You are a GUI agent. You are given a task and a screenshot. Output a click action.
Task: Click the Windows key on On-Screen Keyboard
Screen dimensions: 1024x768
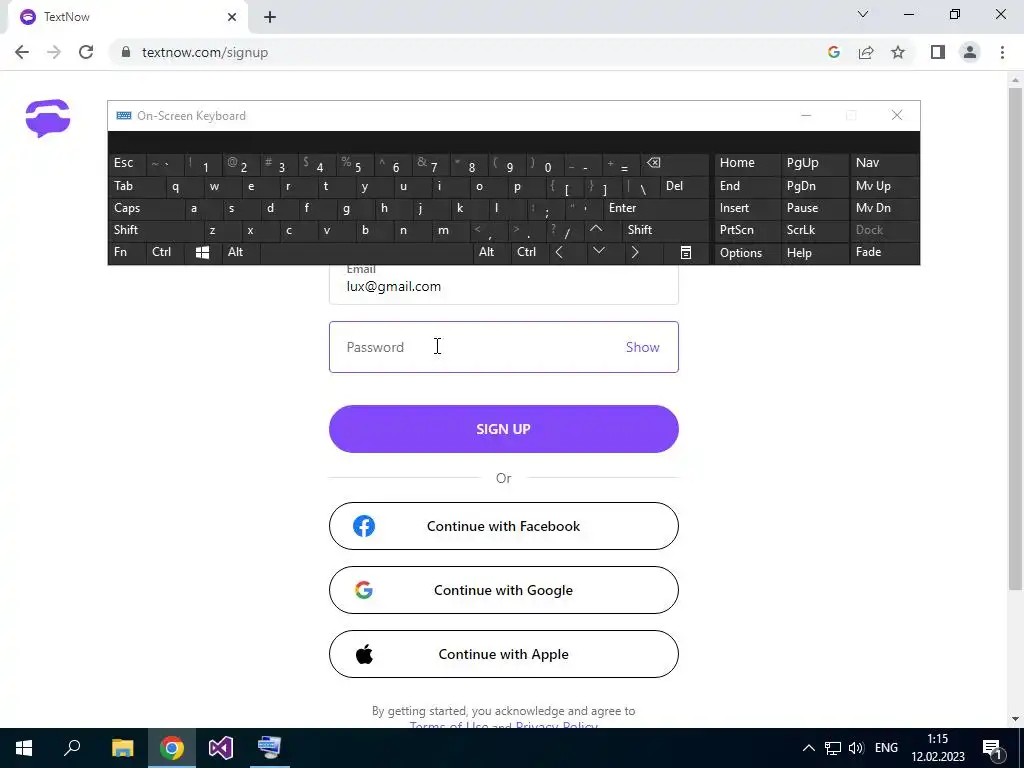(x=202, y=253)
